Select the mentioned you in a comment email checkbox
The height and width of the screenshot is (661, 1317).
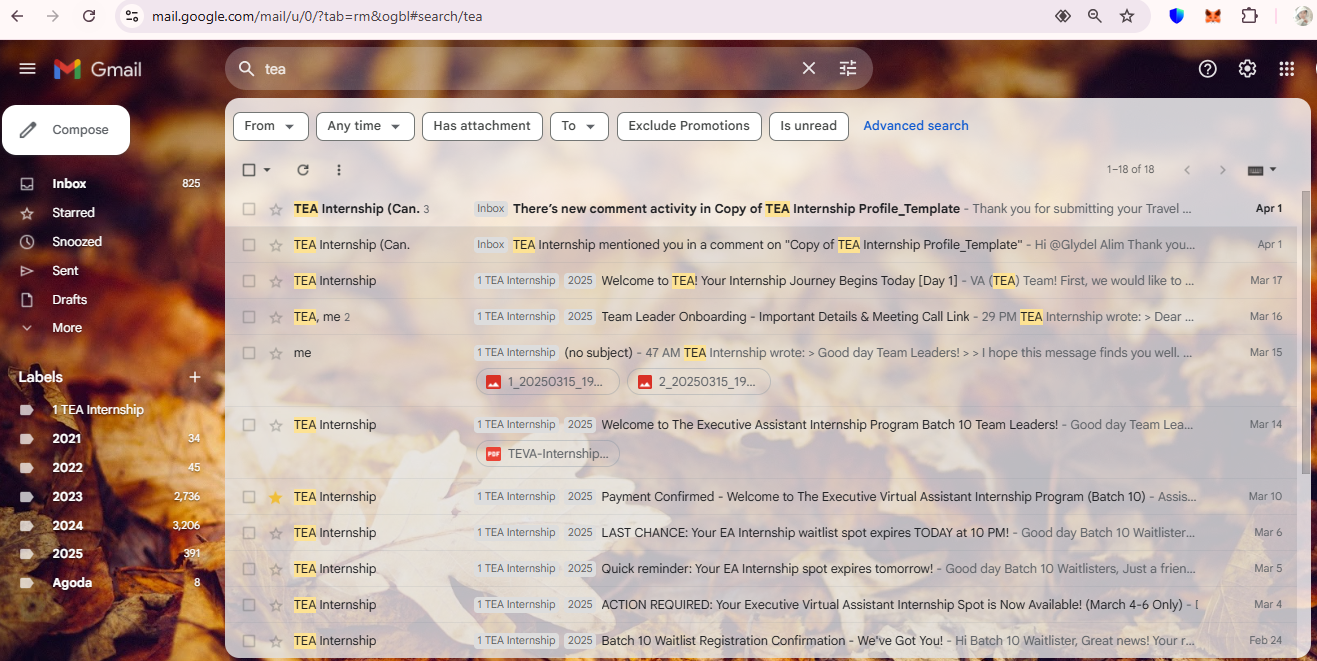click(249, 245)
